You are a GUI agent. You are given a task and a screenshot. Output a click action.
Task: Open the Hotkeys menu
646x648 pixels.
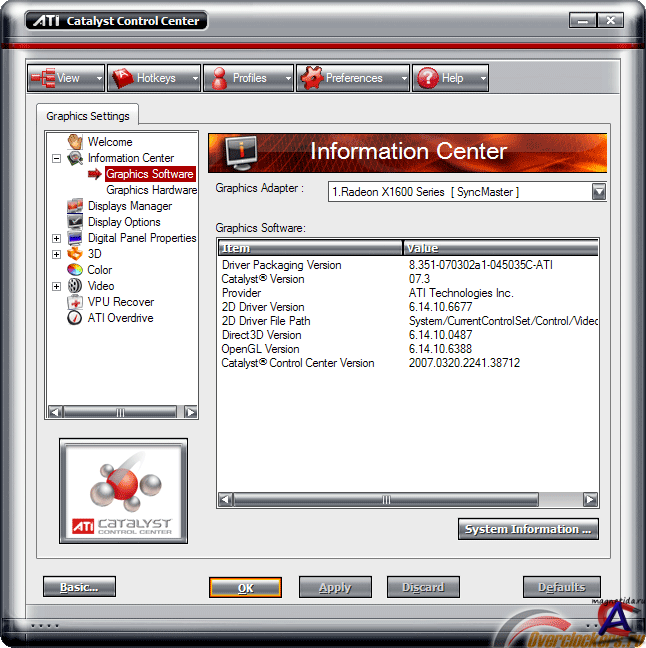point(154,78)
